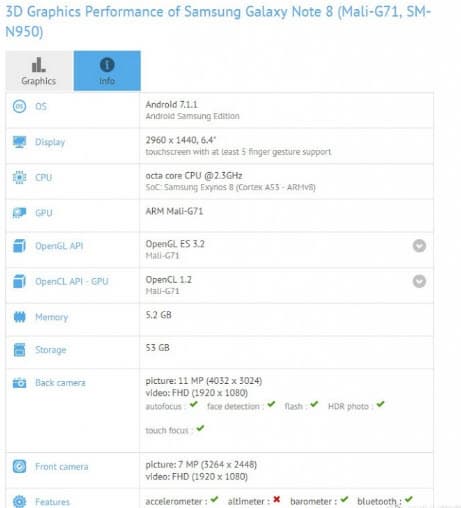Viewport: 461px width, 508px height.
Task: Click Mali-G71 subtext under OpenCL 1.2
Action: tap(162, 291)
